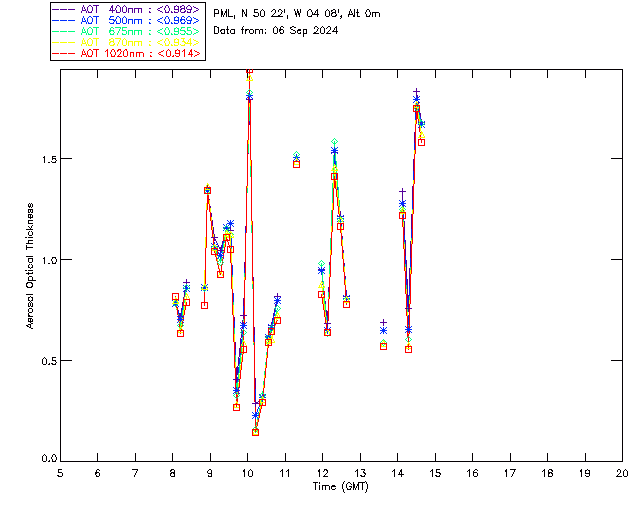Click the x-axis label 12
The width and height of the screenshot is (640, 512).
pyautogui.click(x=322, y=473)
